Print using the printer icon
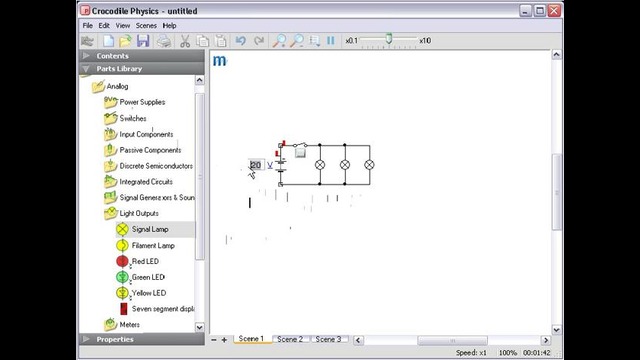Viewport: 640px width, 360px height. tap(164, 41)
